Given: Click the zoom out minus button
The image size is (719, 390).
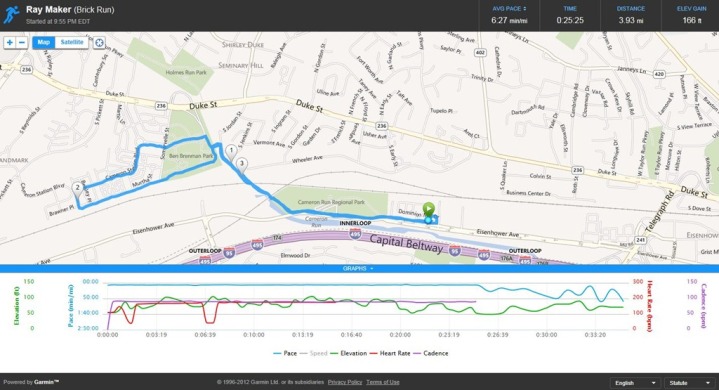Looking at the screenshot, I should [x=22, y=43].
